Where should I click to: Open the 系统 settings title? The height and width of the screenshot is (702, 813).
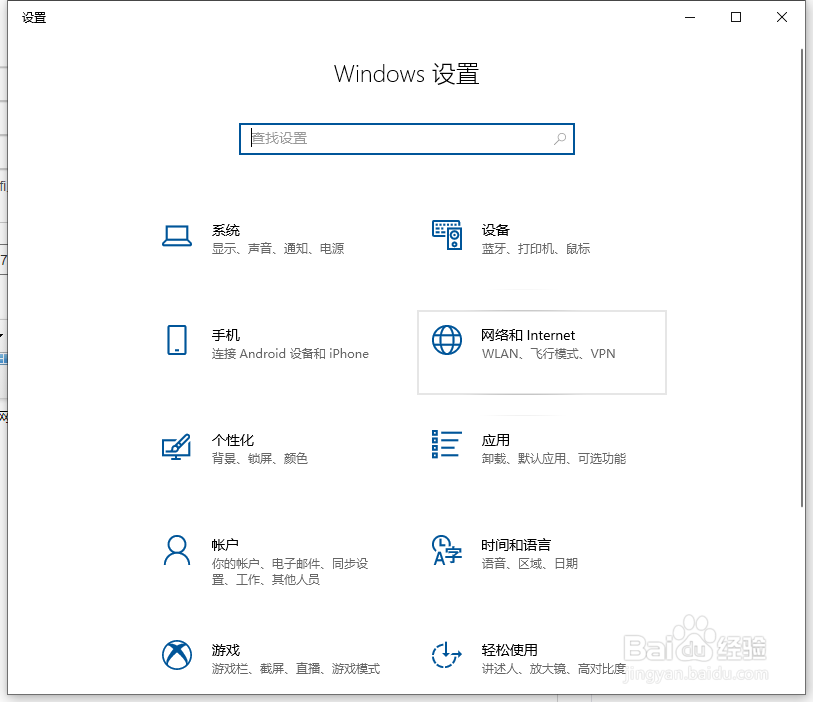coord(226,230)
